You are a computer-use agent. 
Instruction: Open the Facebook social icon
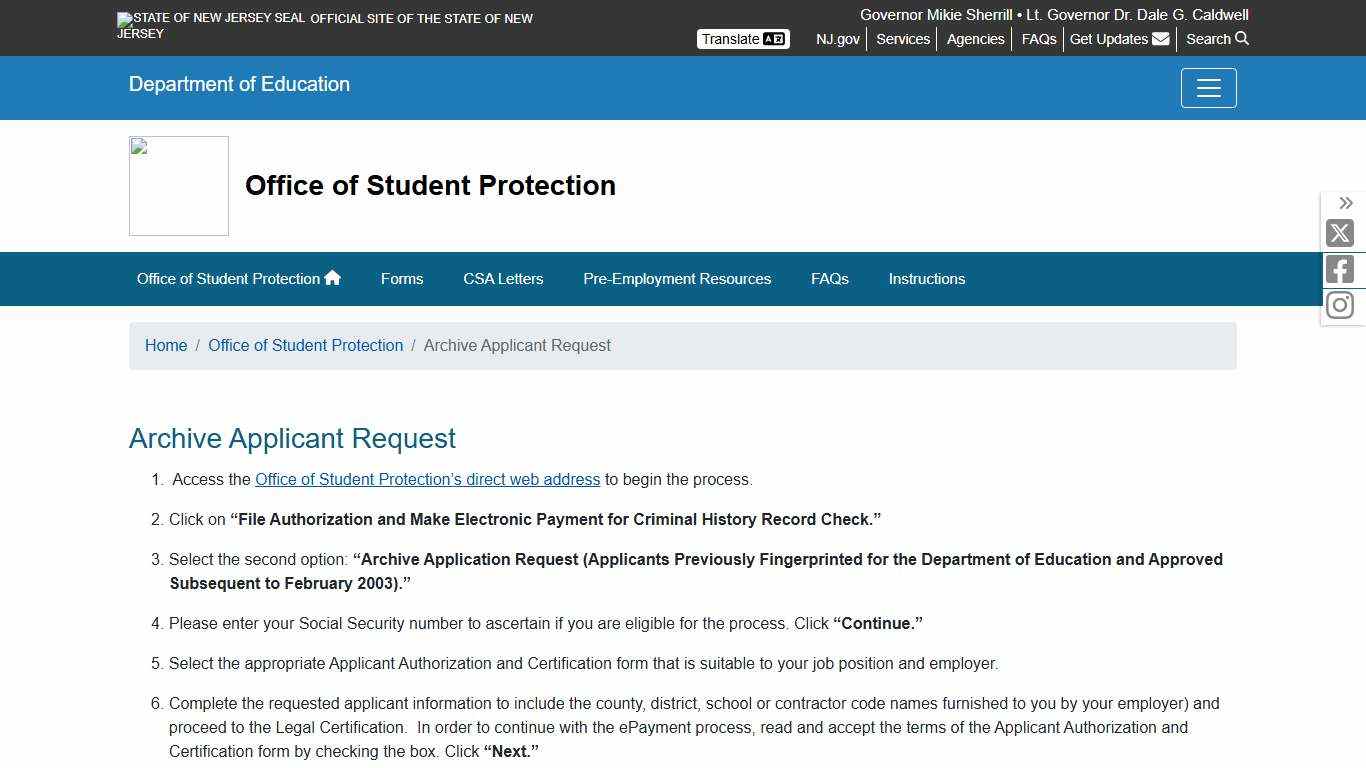1339,268
